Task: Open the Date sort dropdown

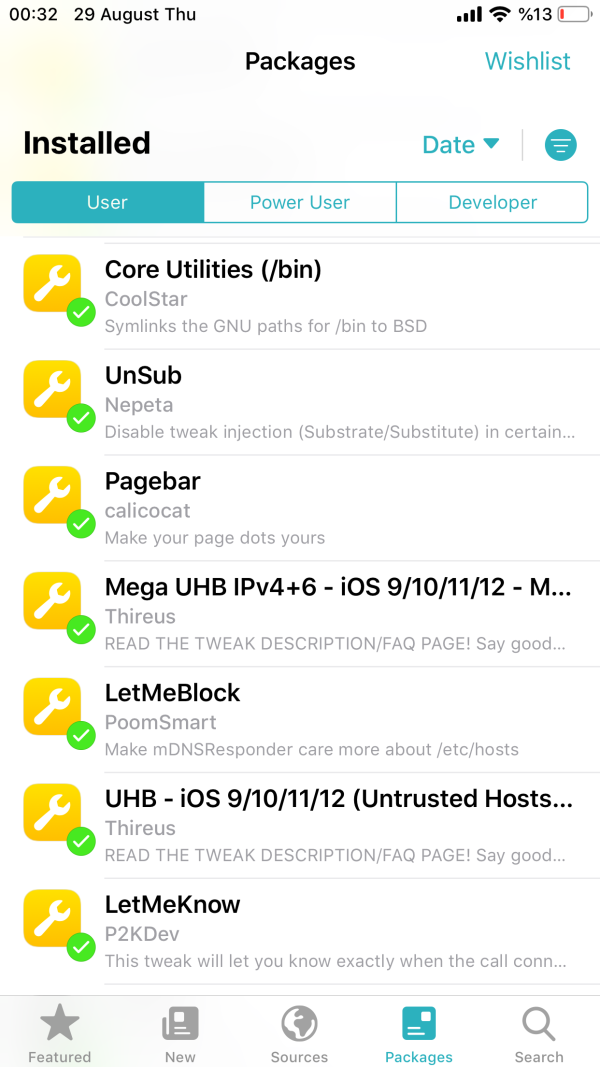Action: pyautogui.click(x=460, y=145)
